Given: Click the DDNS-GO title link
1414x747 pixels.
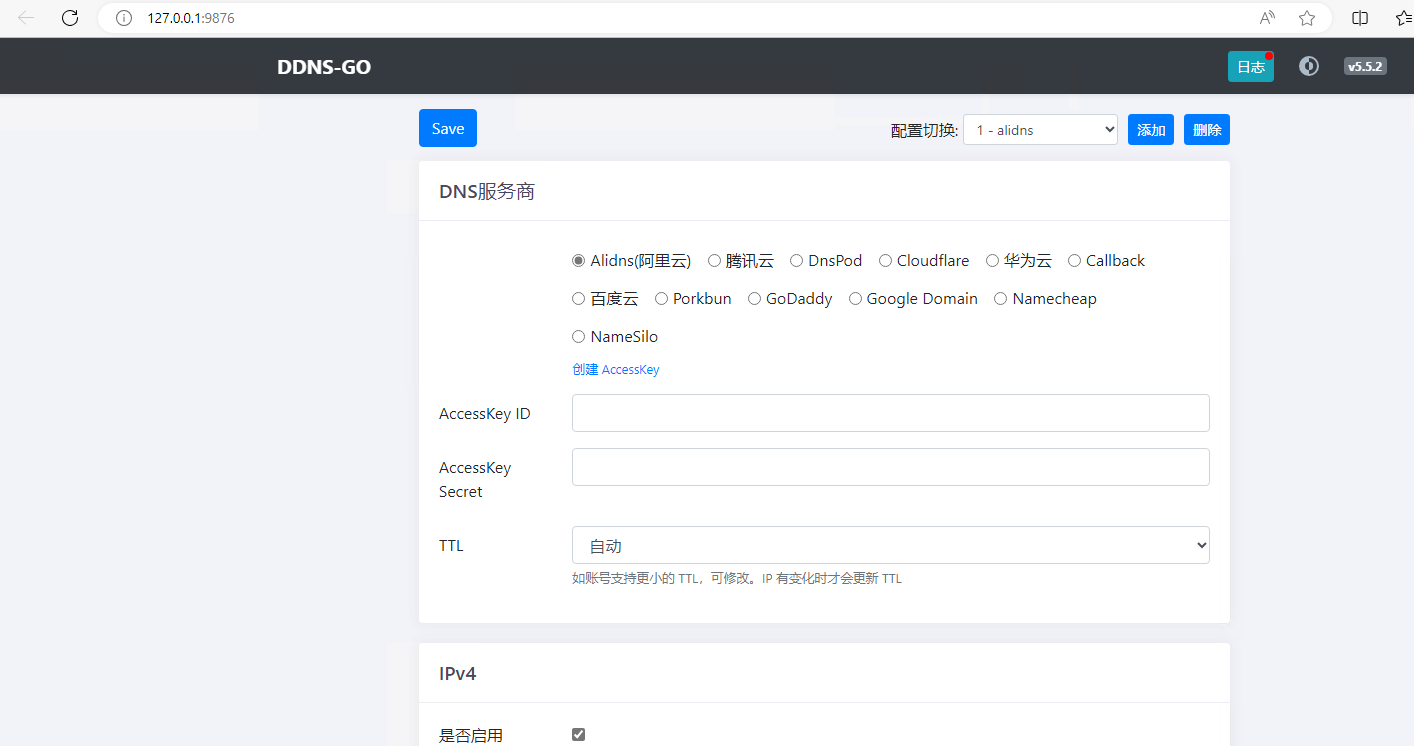Looking at the screenshot, I should (324, 68).
